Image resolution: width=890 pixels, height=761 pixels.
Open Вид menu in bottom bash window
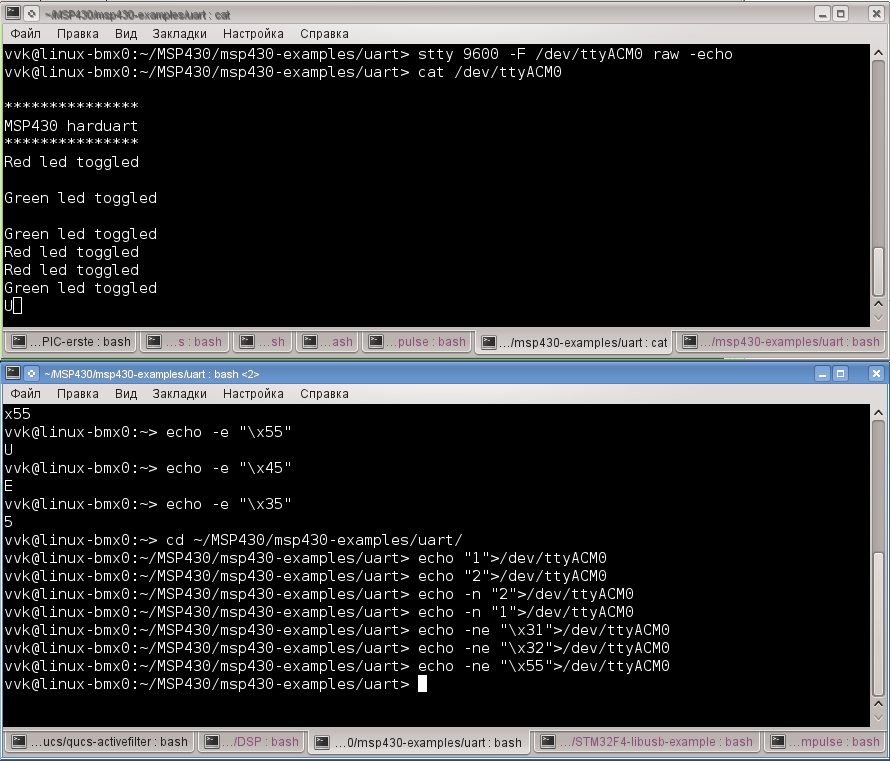[126, 394]
